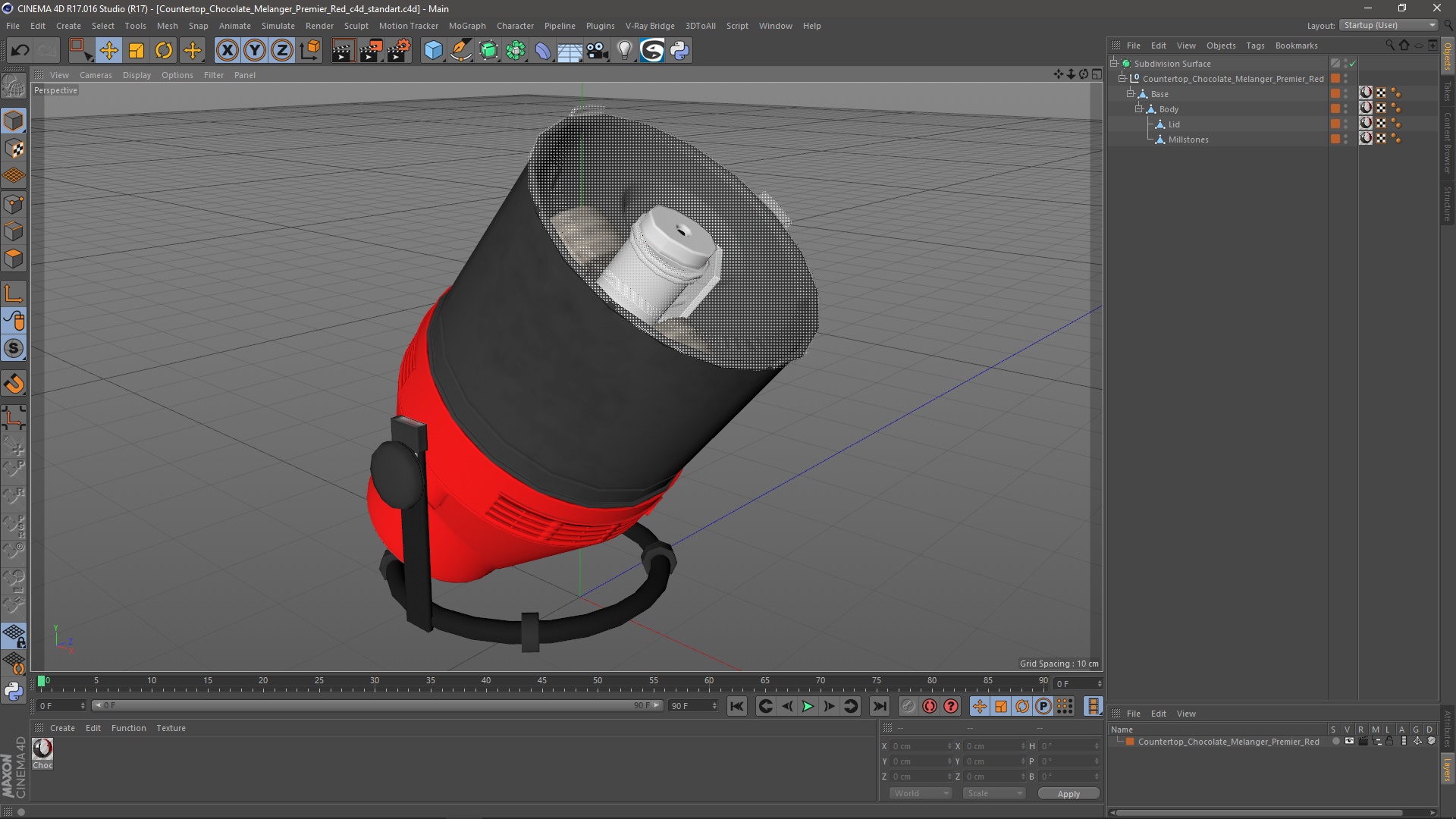Open the Content Browser side tab

[1448, 143]
